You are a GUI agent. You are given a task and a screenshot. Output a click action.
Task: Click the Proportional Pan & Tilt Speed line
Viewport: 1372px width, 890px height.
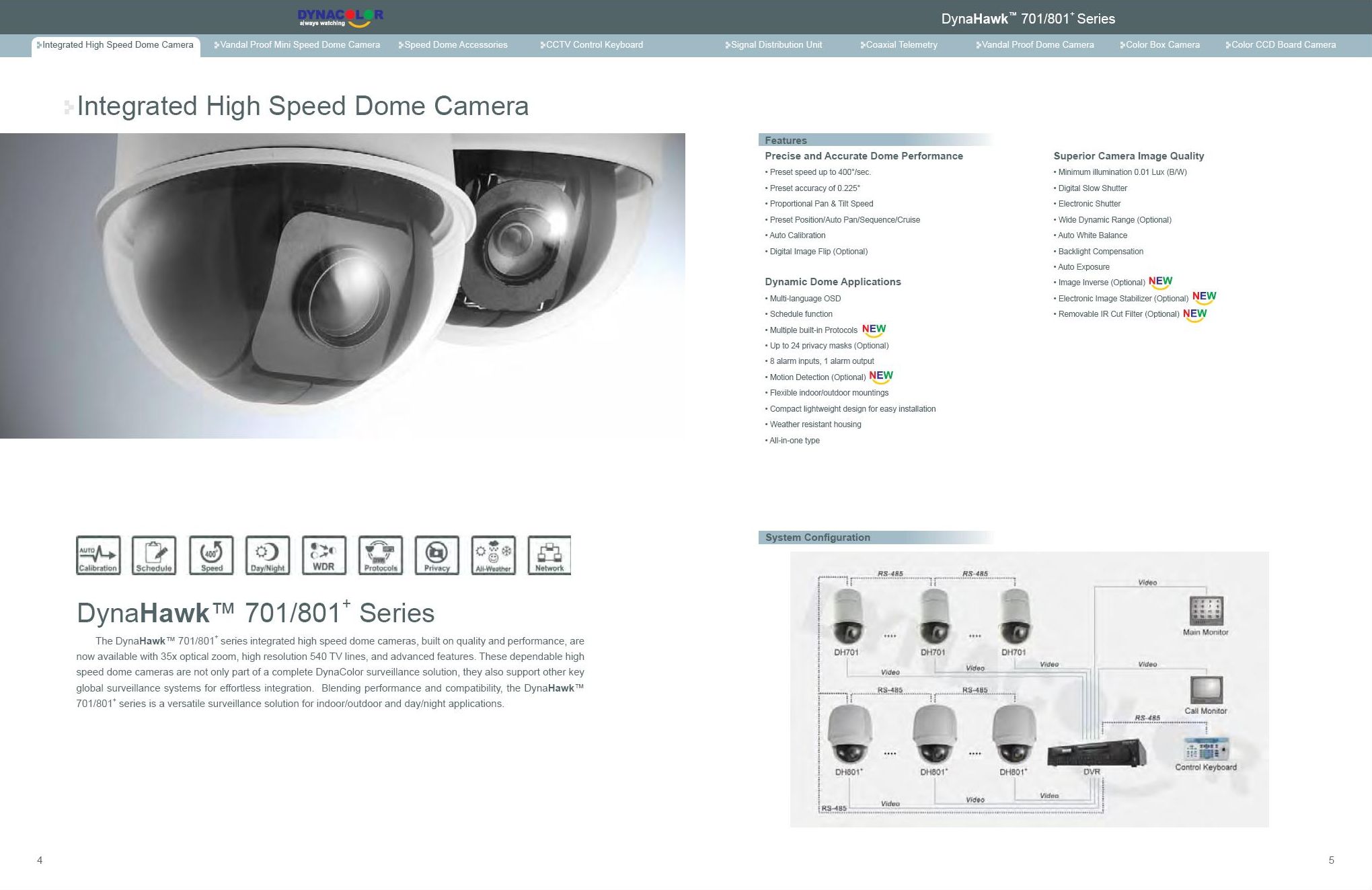pyautogui.click(x=819, y=204)
